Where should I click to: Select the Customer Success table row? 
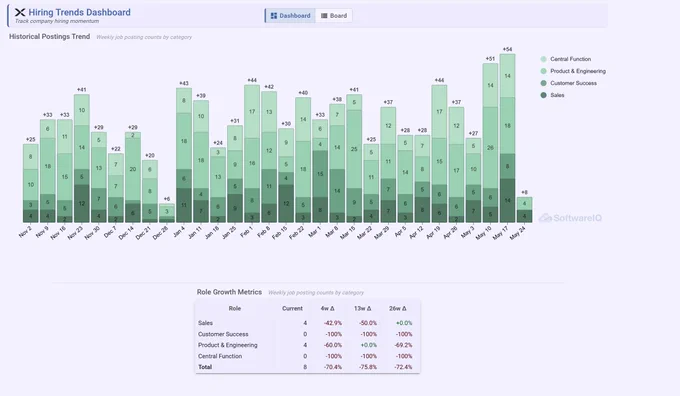coord(307,334)
